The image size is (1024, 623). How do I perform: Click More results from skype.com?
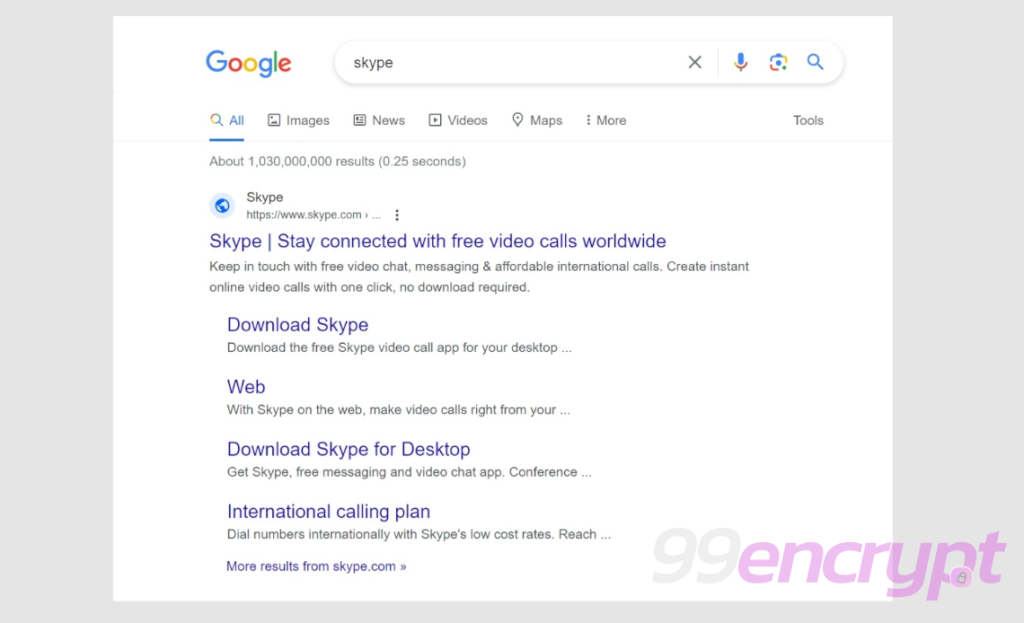click(316, 566)
